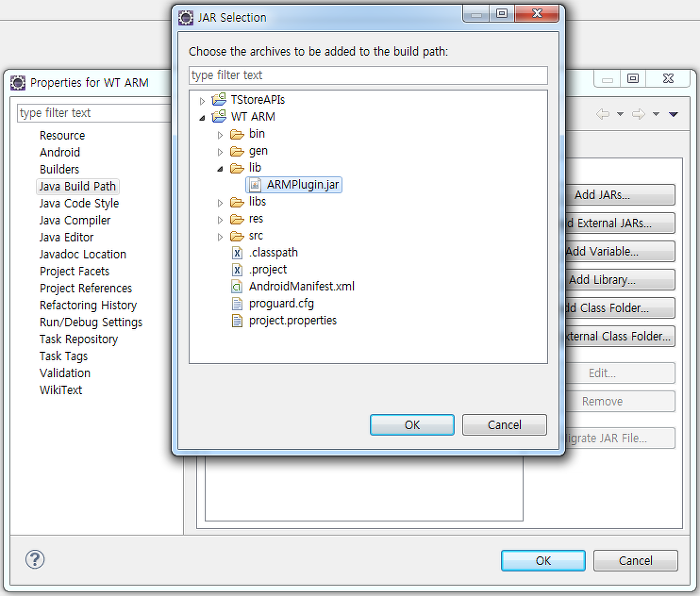Open Validation page

point(65,373)
